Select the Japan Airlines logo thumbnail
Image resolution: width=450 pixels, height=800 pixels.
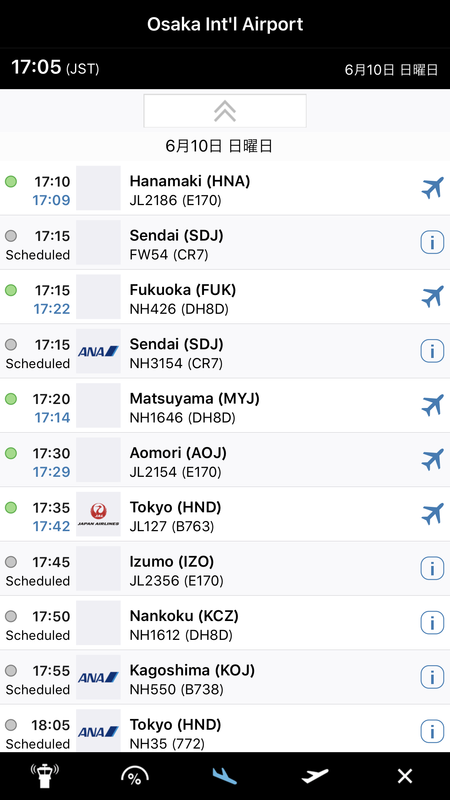98,514
